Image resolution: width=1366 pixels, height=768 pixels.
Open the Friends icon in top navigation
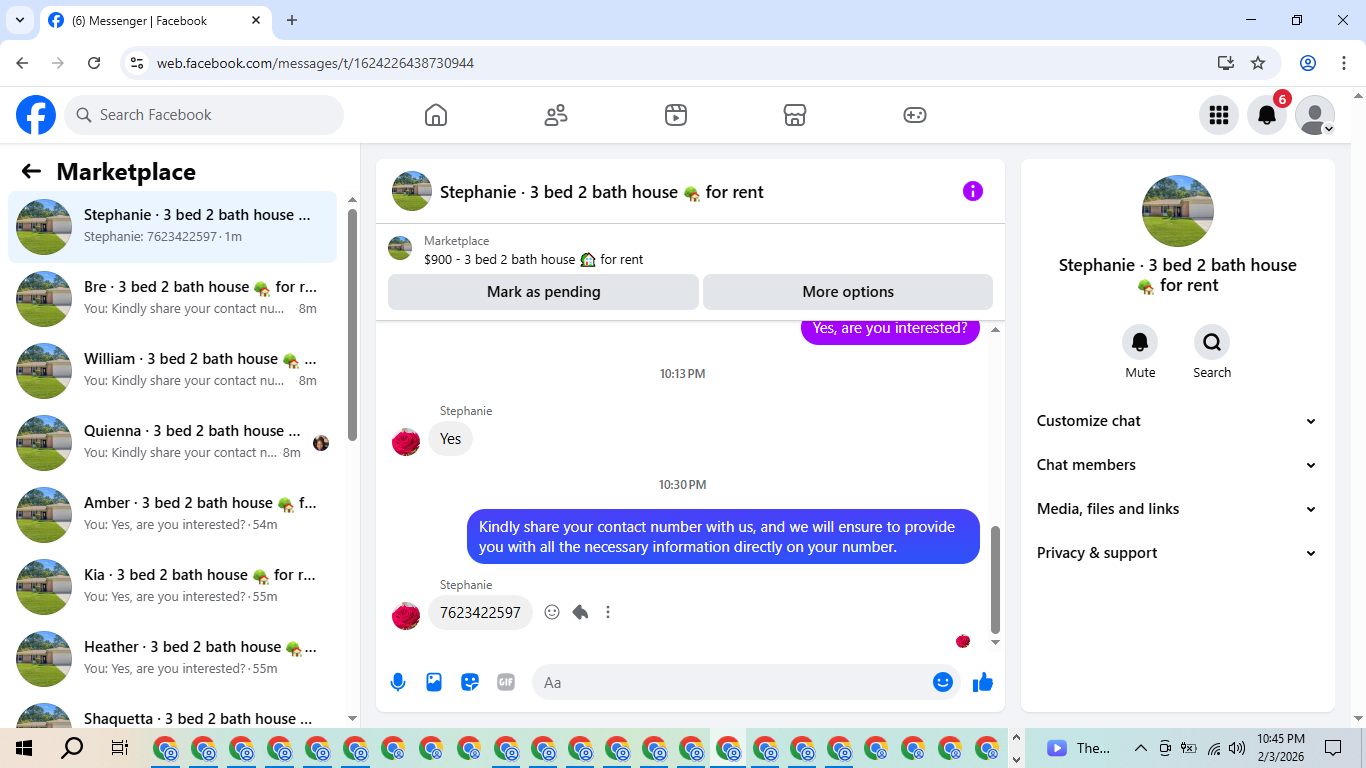pos(556,115)
